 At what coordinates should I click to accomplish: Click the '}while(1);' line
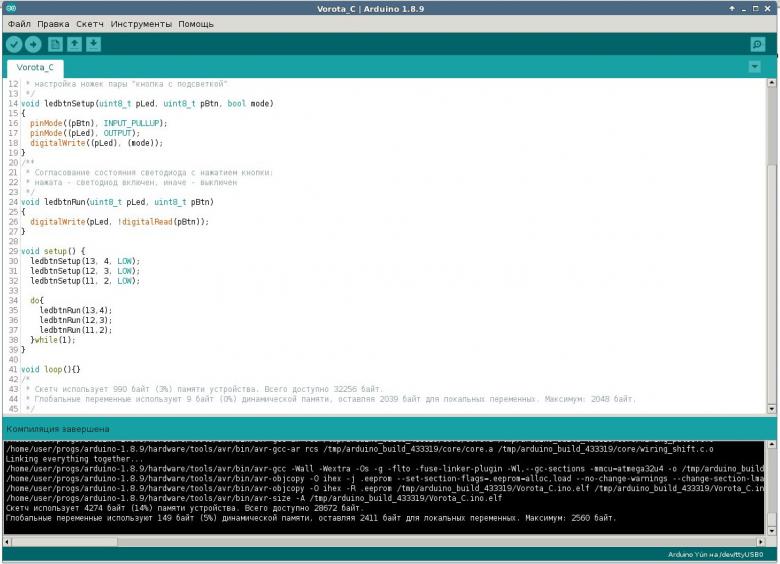coord(53,340)
